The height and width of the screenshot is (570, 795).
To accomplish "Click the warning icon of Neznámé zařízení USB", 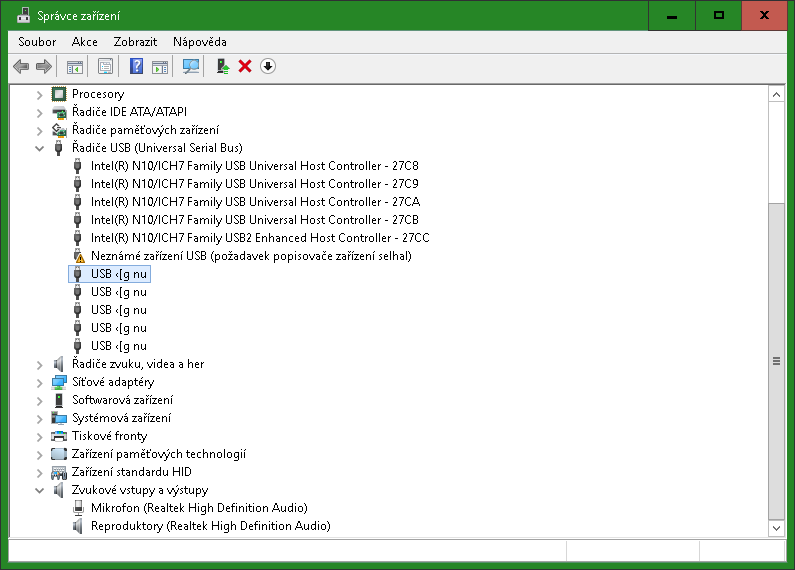I will click(78, 256).
